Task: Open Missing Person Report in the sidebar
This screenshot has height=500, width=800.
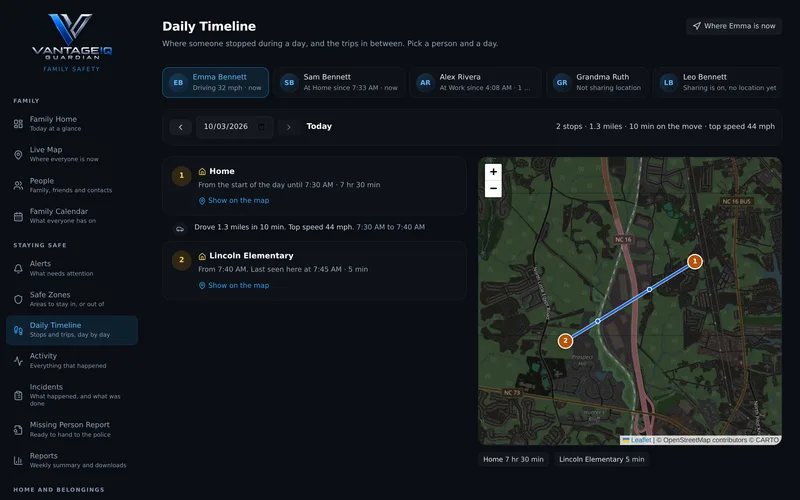Action: click(x=72, y=429)
